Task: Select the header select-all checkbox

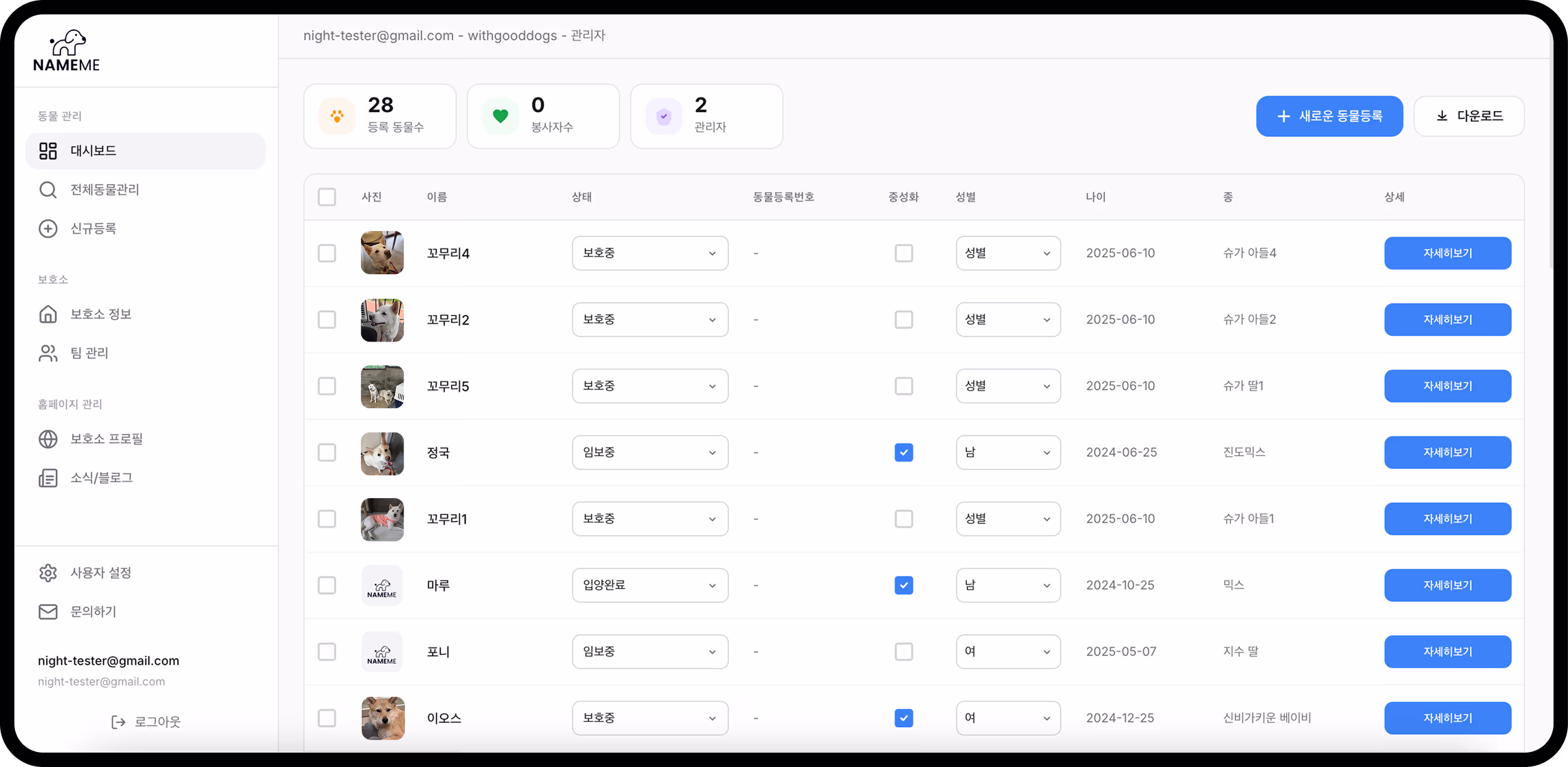Action: (x=327, y=197)
